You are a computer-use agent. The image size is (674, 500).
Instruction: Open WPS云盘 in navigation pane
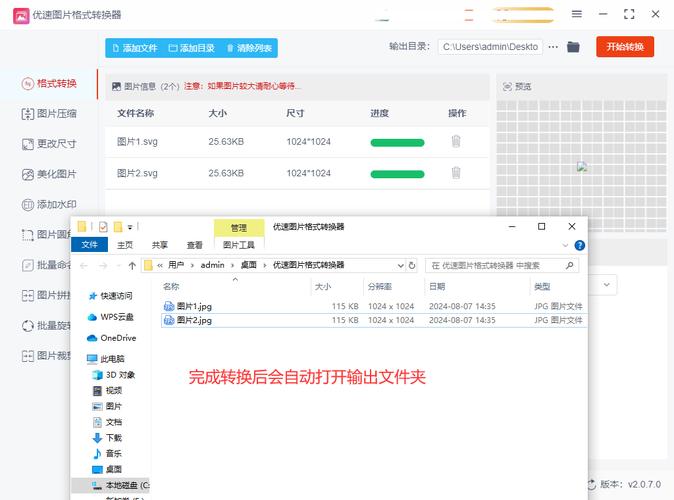click(110, 317)
